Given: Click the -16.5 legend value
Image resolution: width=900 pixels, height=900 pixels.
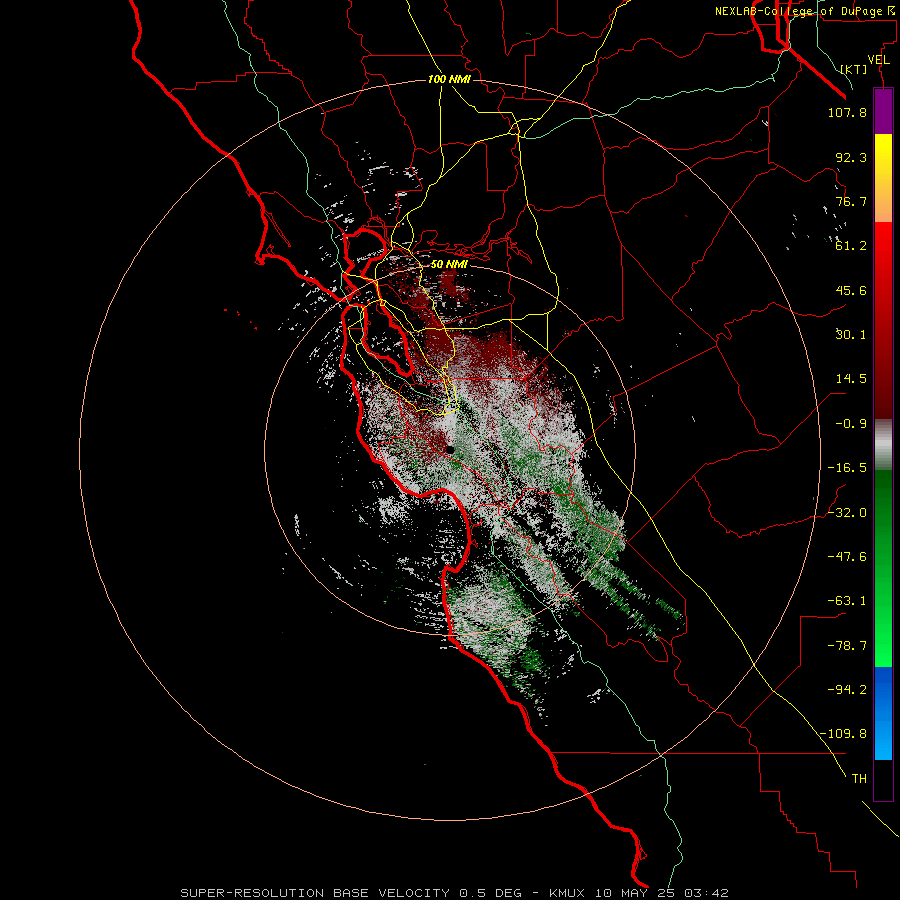Looking at the screenshot, I should click(x=847, y=468).
